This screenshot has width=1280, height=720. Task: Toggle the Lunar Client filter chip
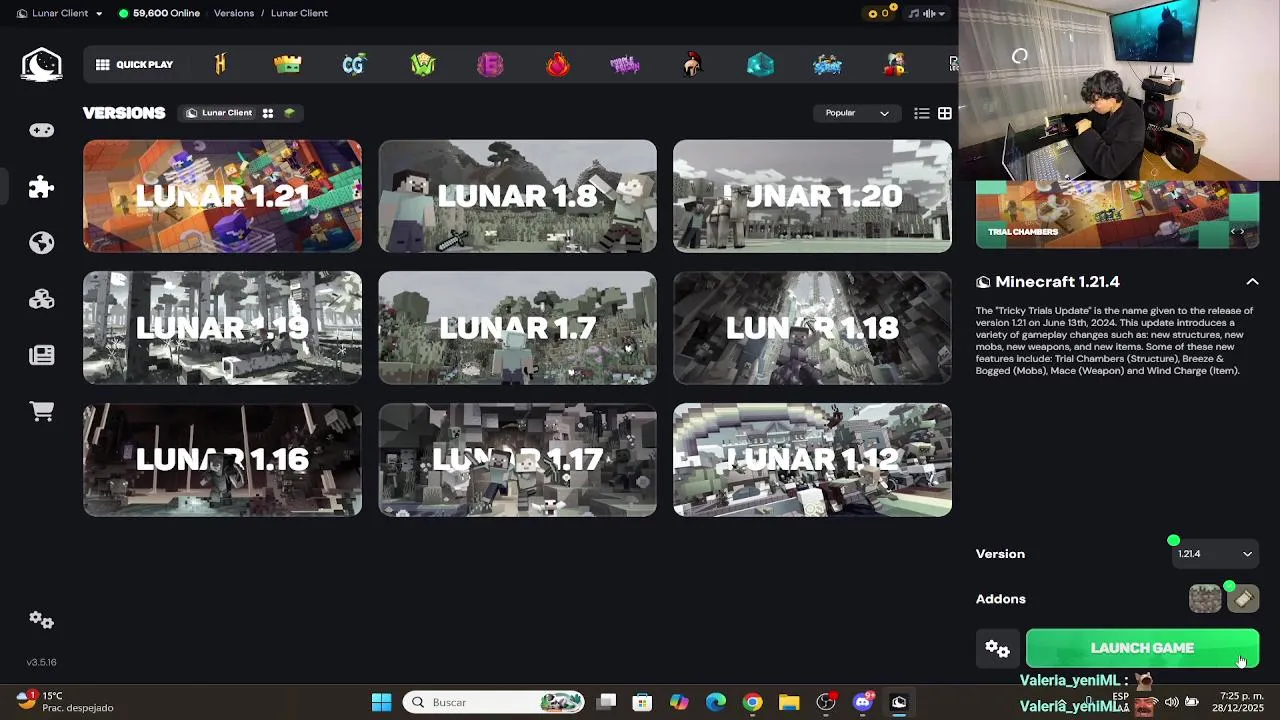tap(219, 113)
